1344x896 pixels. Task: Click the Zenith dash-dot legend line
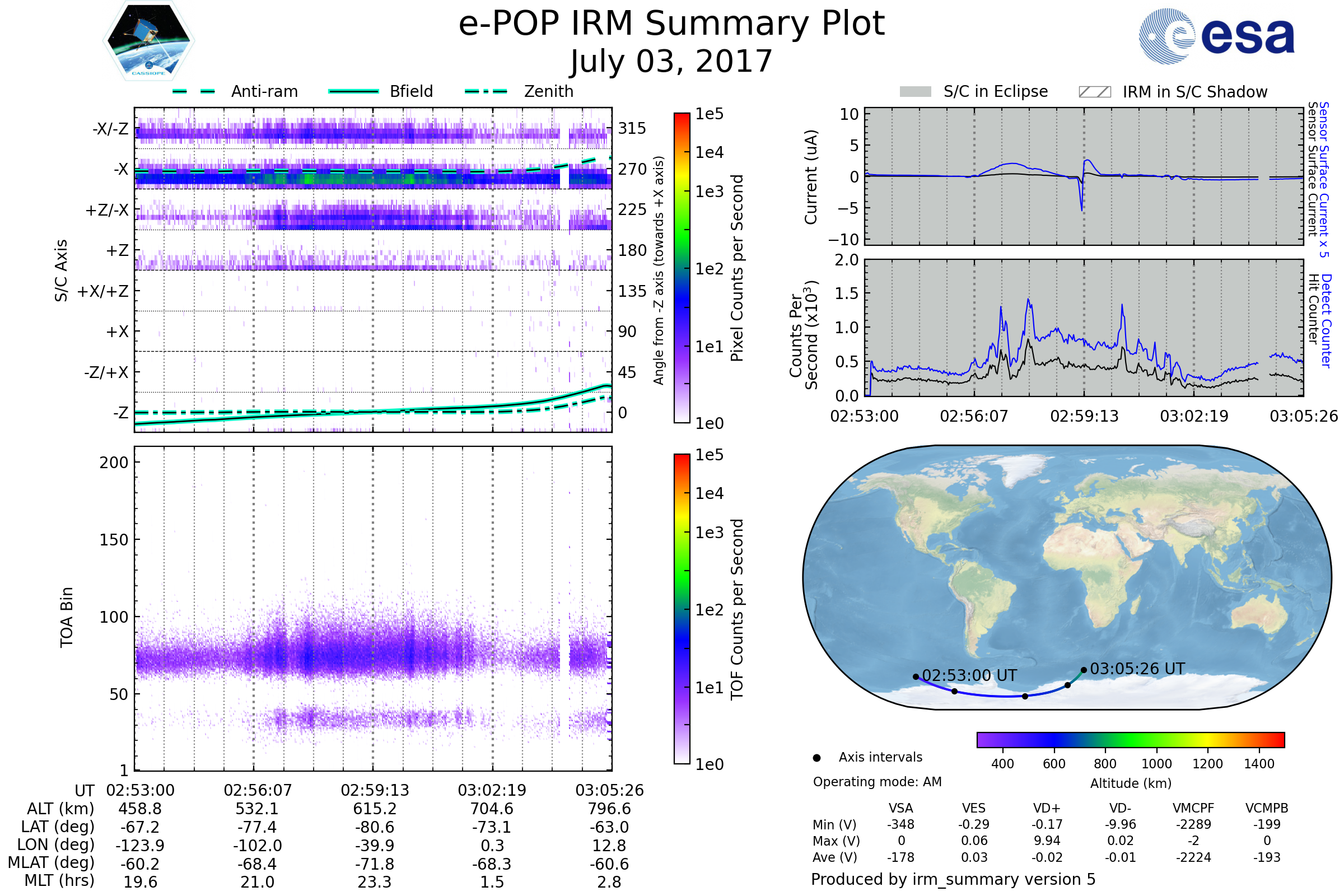pos(486,91)
